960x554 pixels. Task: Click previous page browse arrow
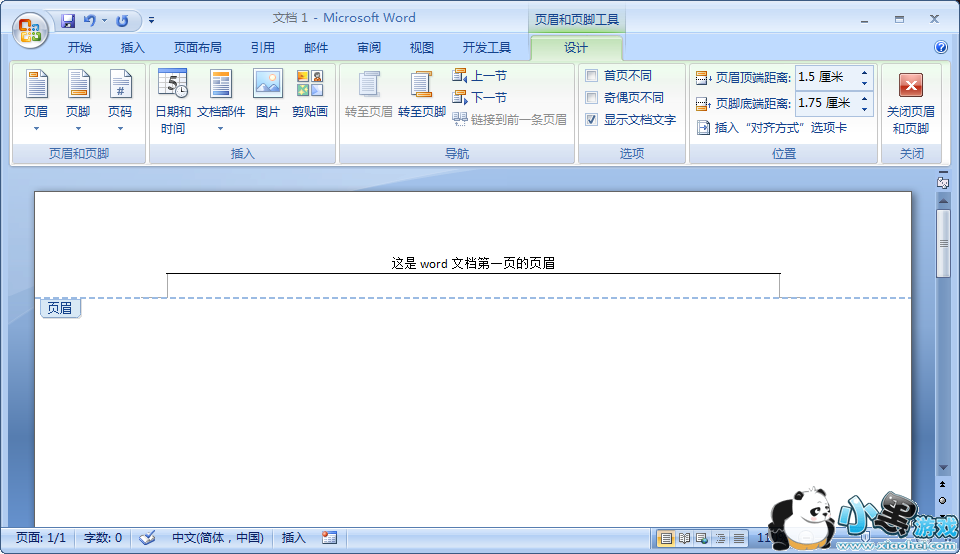pyautogui.click(x=943, y=485)
